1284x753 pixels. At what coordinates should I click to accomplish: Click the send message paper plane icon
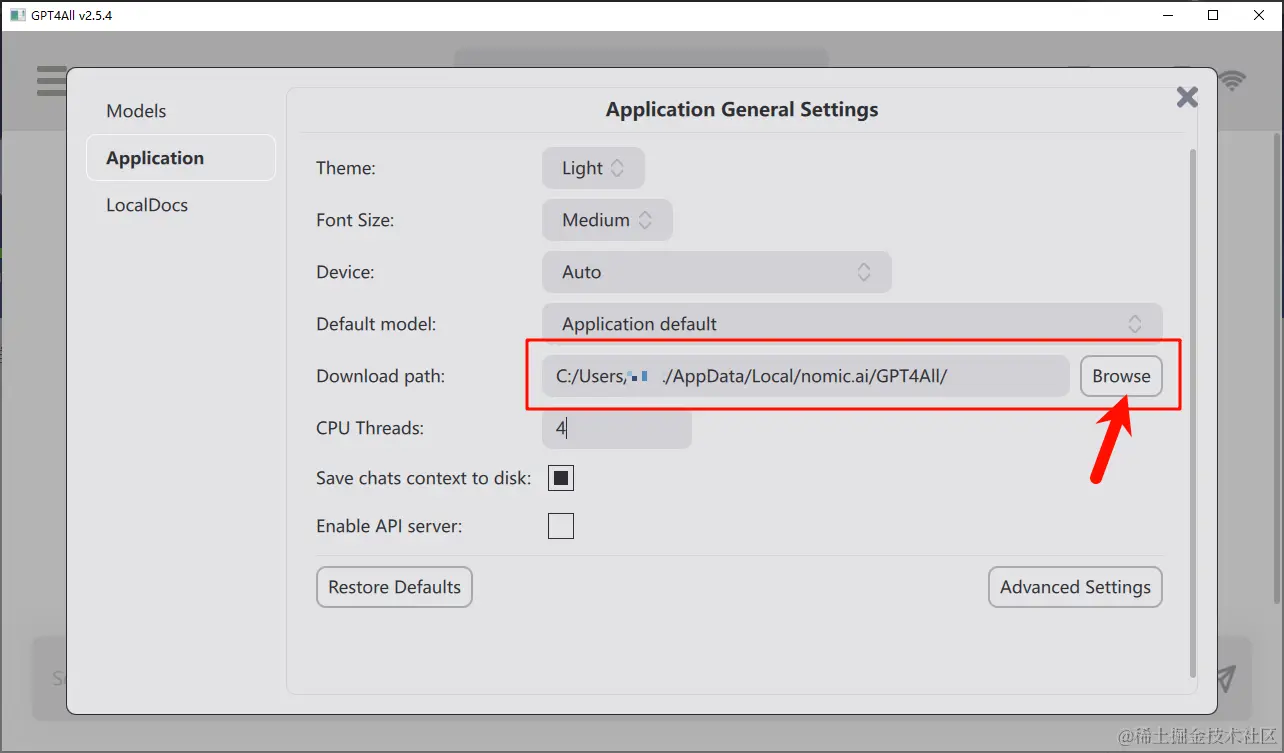pos(1226,679)
